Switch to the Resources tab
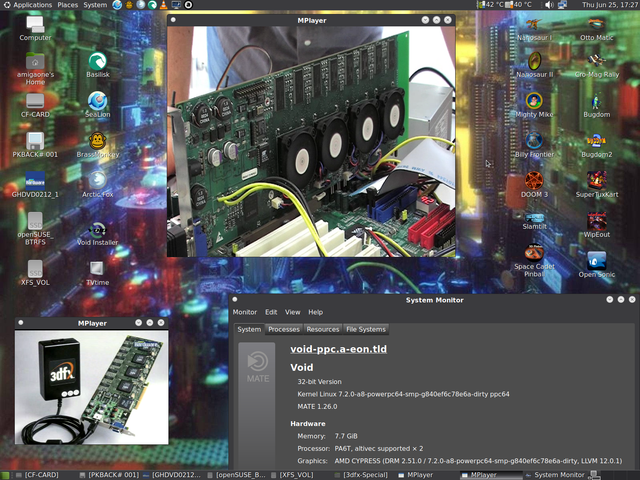 322,329
